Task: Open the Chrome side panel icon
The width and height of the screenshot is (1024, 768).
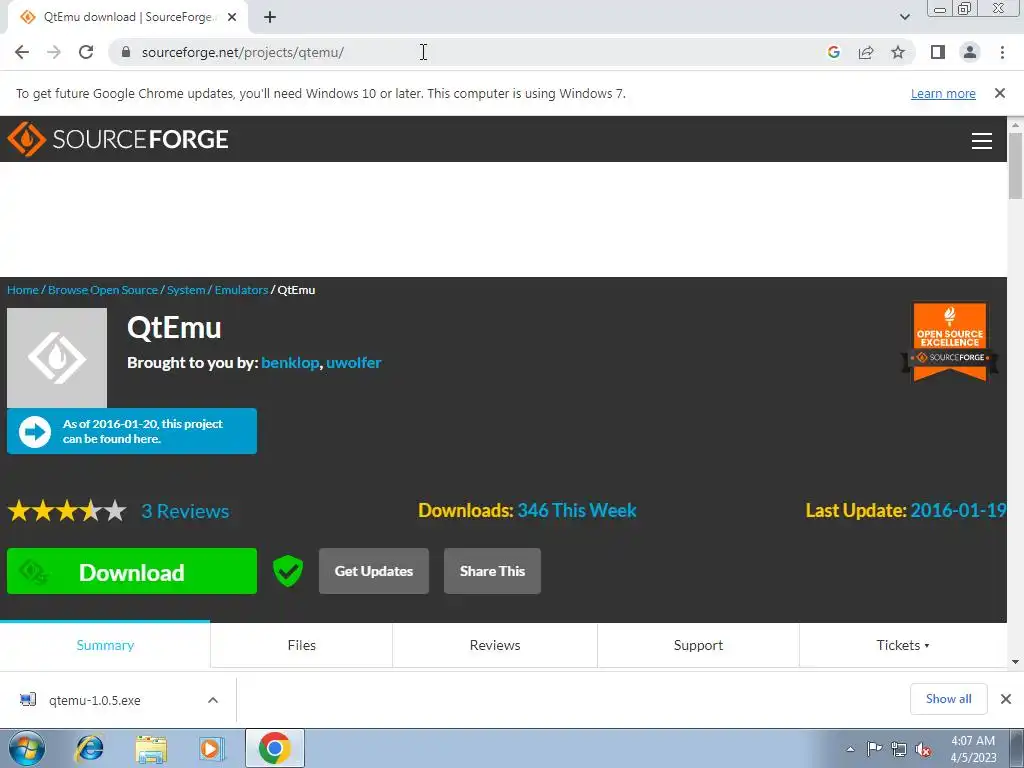Action: [x=938, y=52]
